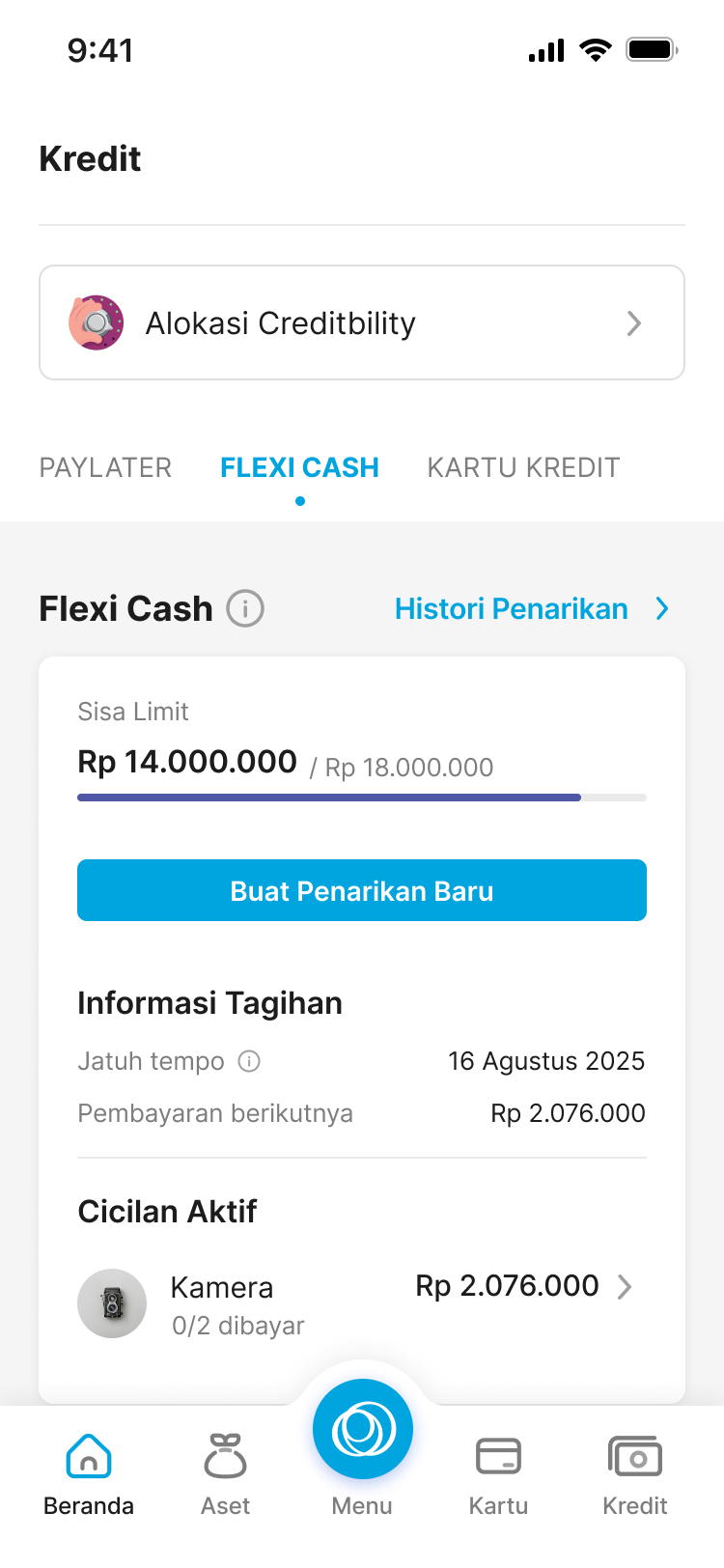Screen dimensions: 724x1568
Task: Click the chevron next to Histori Penarikan
Action: [662, 609]
